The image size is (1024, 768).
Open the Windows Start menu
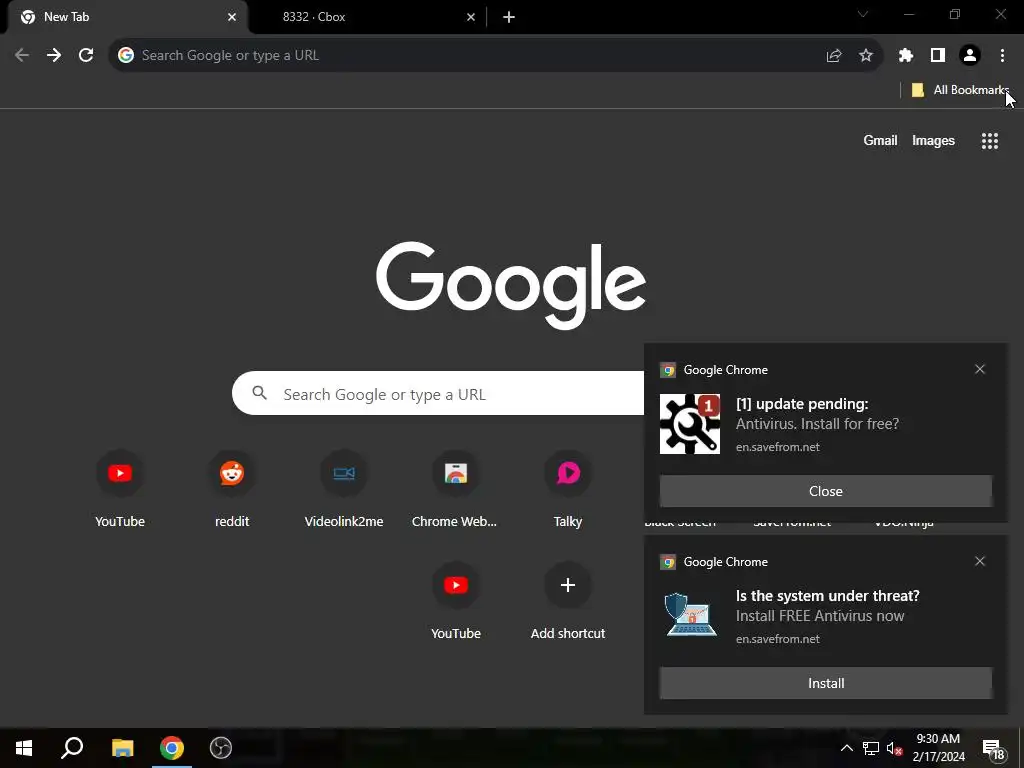coord(24,748)
